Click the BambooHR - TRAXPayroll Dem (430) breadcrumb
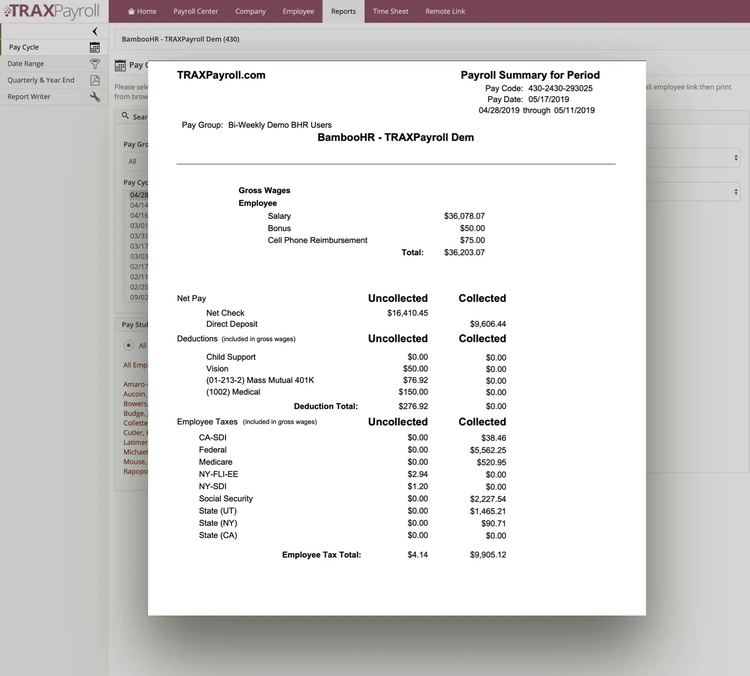 [180, 39]
